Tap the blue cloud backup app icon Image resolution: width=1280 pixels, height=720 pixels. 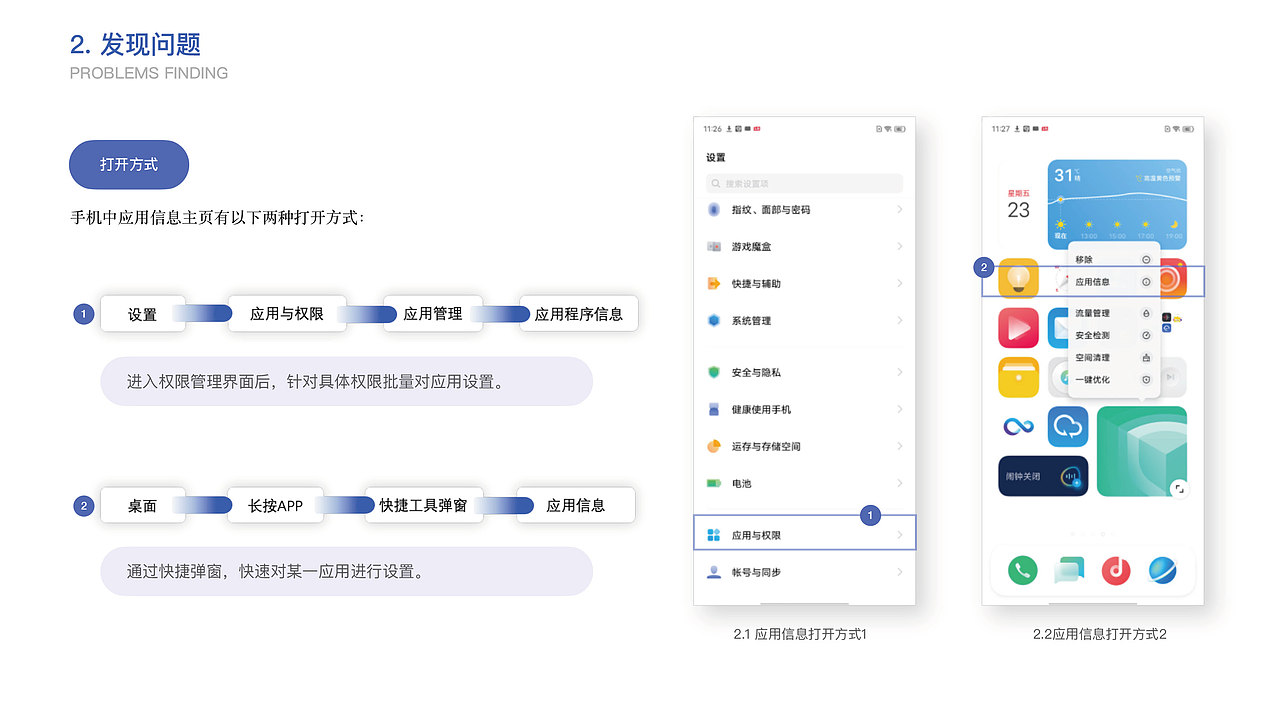[1067, 427]
